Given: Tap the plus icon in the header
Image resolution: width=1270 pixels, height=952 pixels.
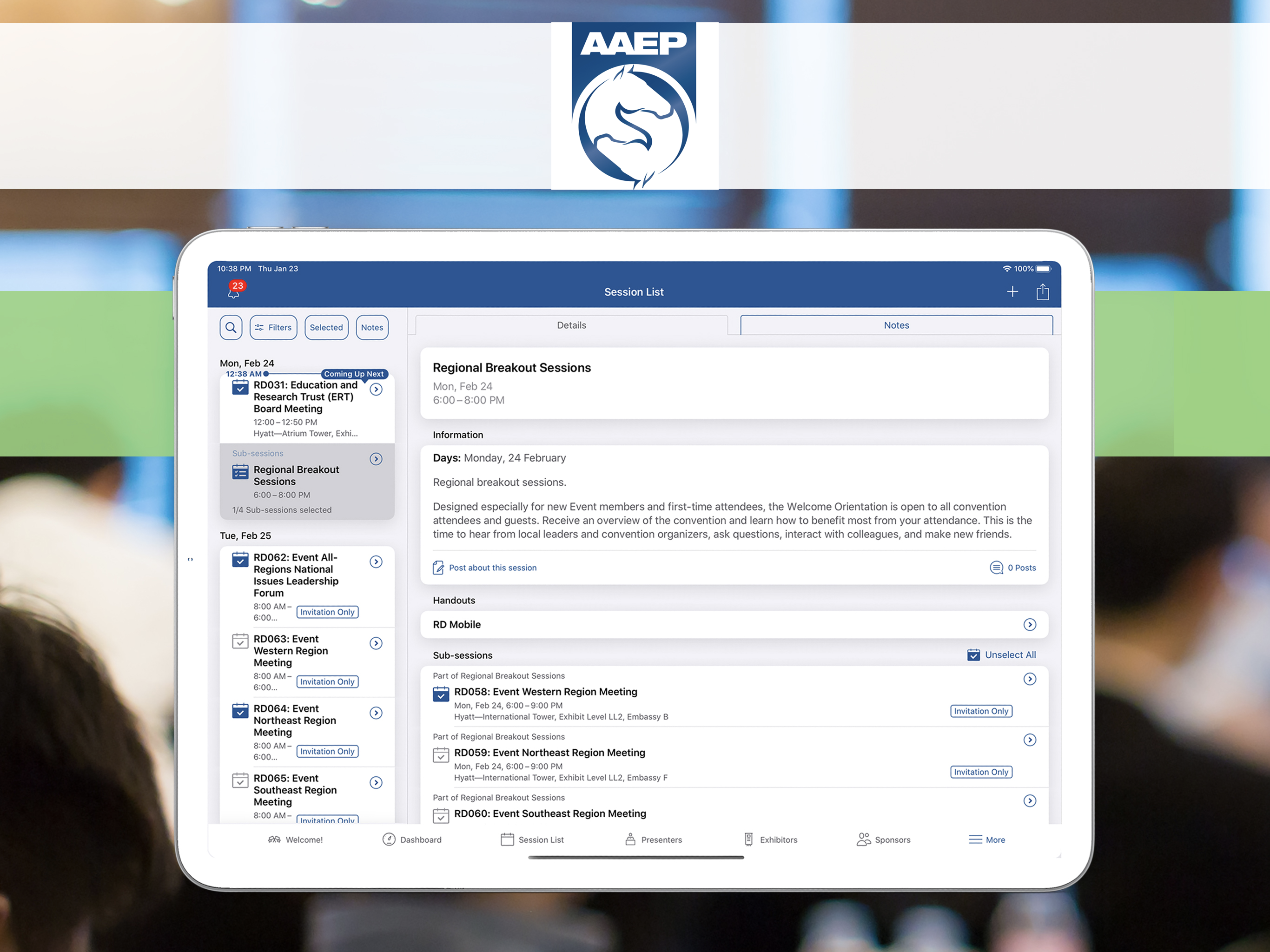Looking at the screenshot, I should (x=1012, y=291).
